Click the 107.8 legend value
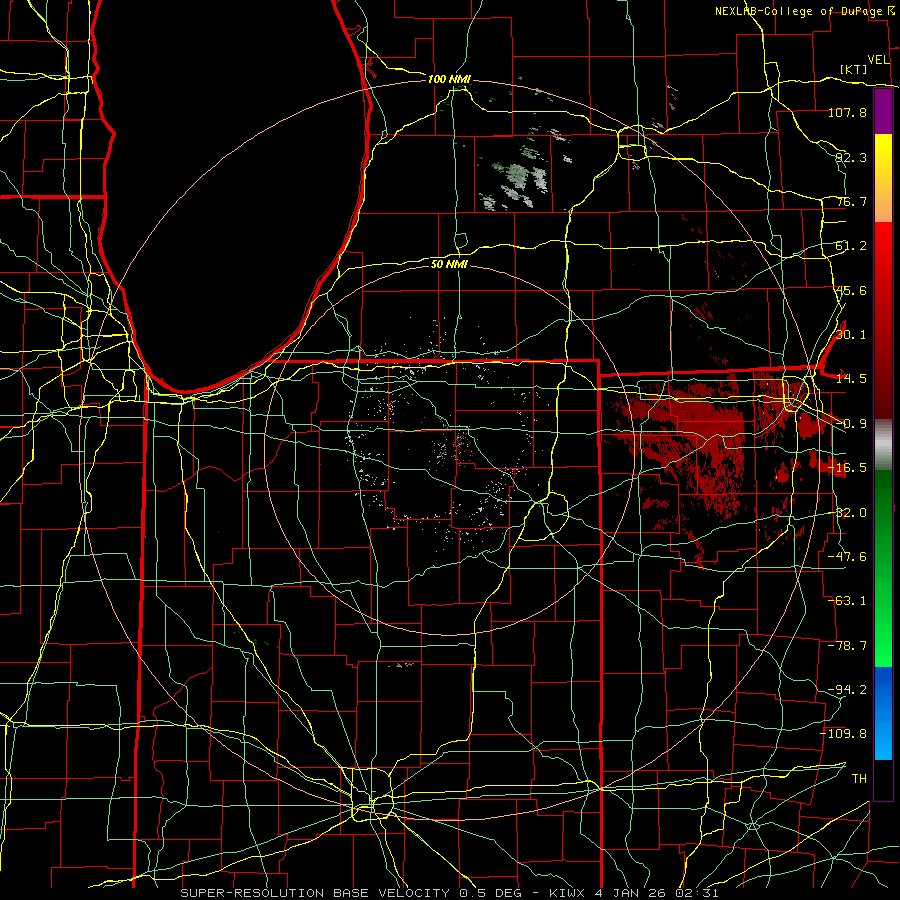This screenshot has width=900, height=900. (847, 112)
